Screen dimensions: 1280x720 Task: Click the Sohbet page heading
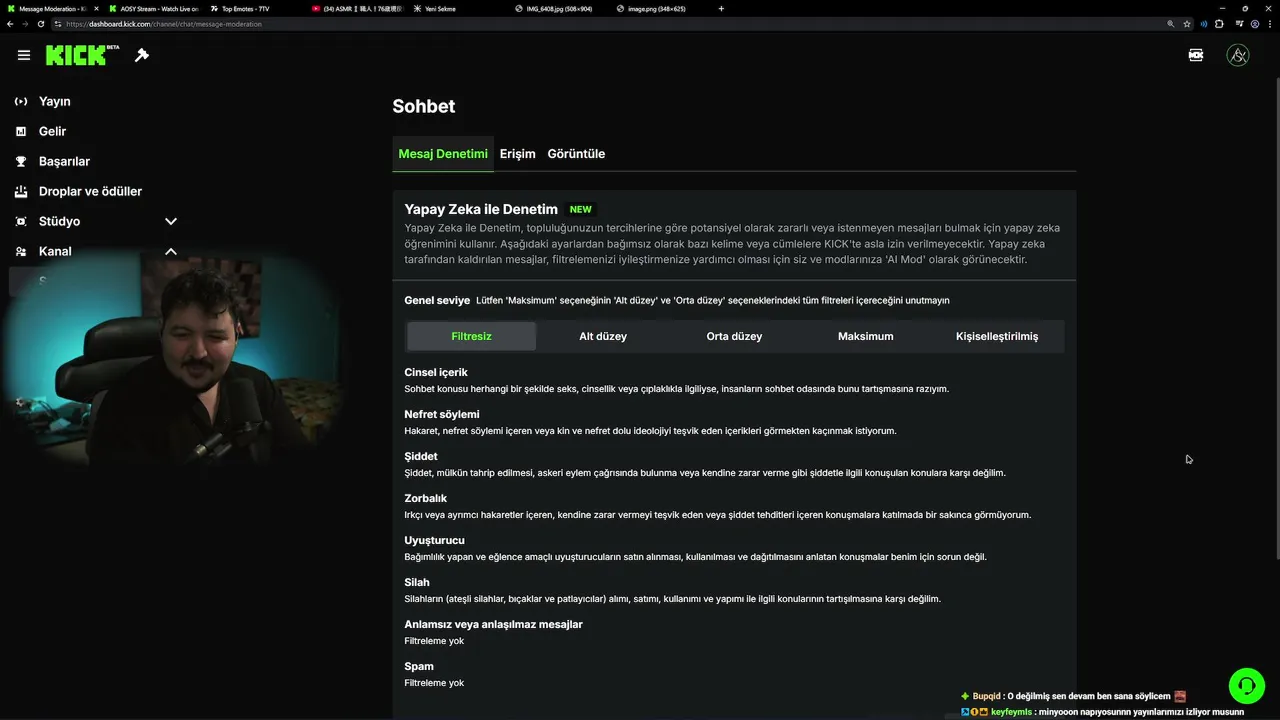424,106
